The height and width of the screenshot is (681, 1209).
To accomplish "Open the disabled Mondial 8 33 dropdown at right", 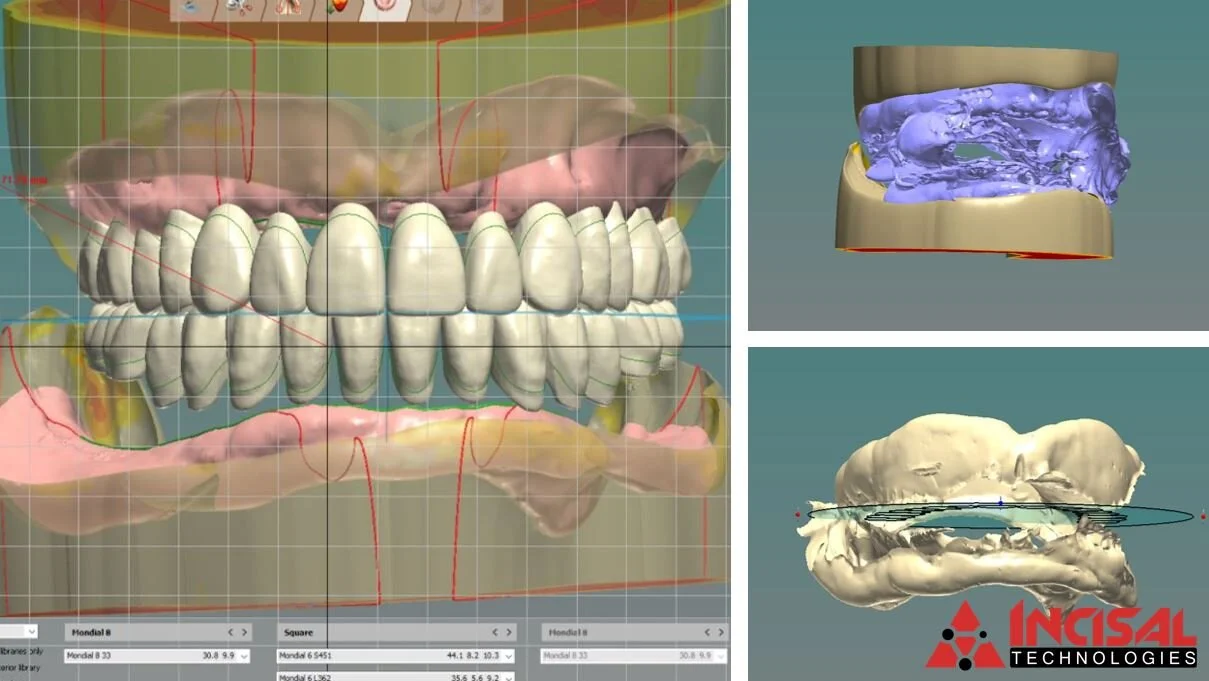I will click(x=634, y=655).
